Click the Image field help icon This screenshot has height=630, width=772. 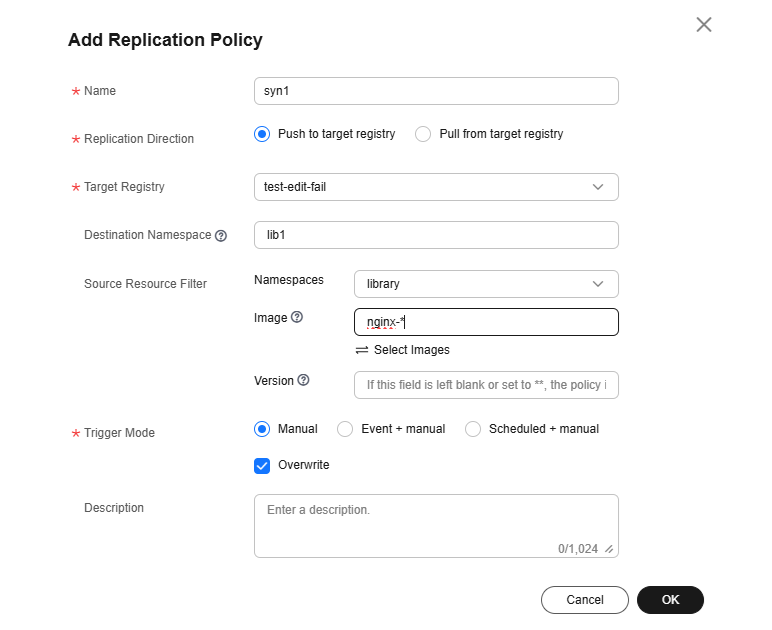tap(297, 318)
